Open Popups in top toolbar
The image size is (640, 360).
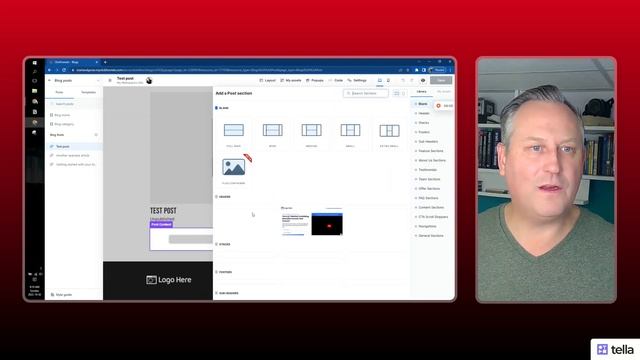click(x=315, y=80)
